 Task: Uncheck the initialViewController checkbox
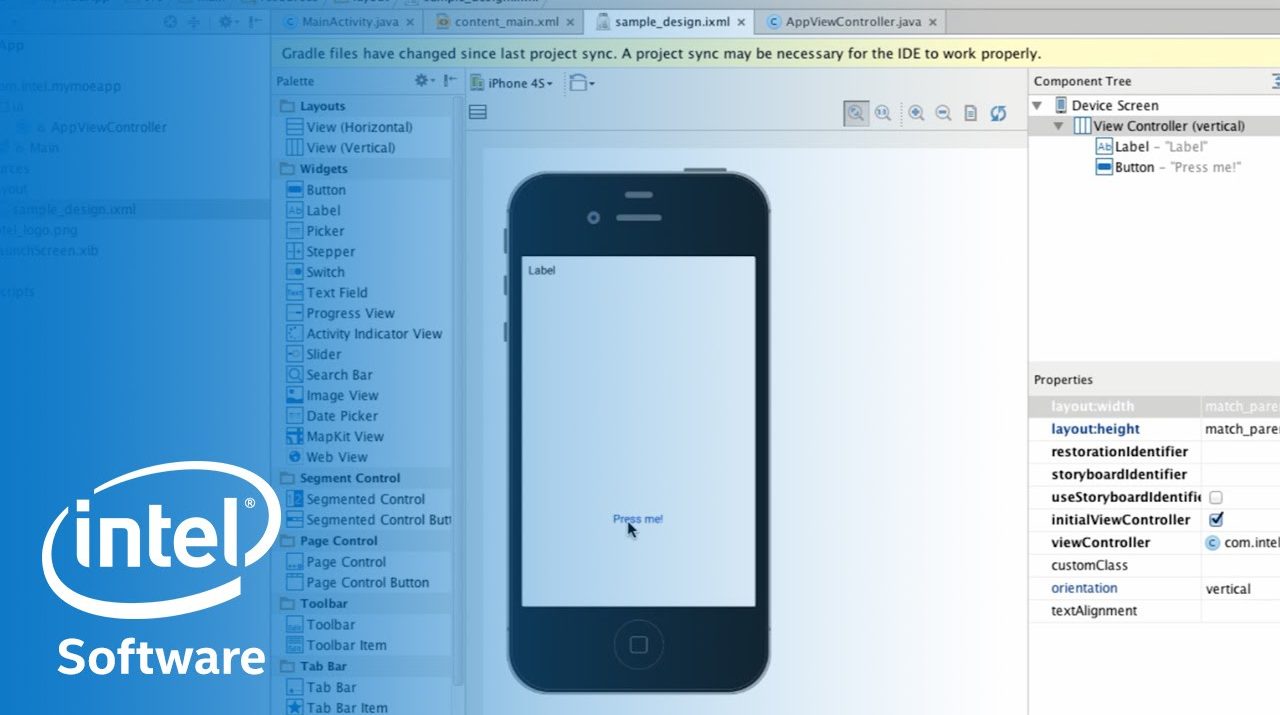click(x=1216, y=520)
